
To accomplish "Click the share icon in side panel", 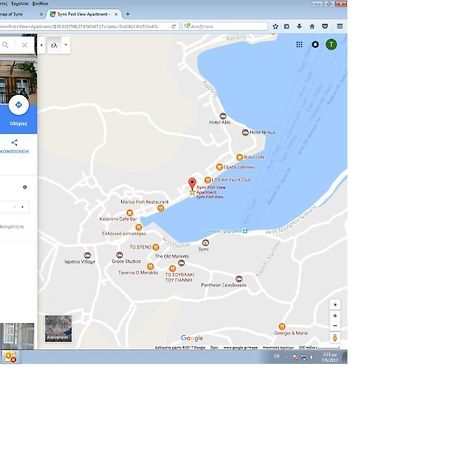I will pos(14,143).
